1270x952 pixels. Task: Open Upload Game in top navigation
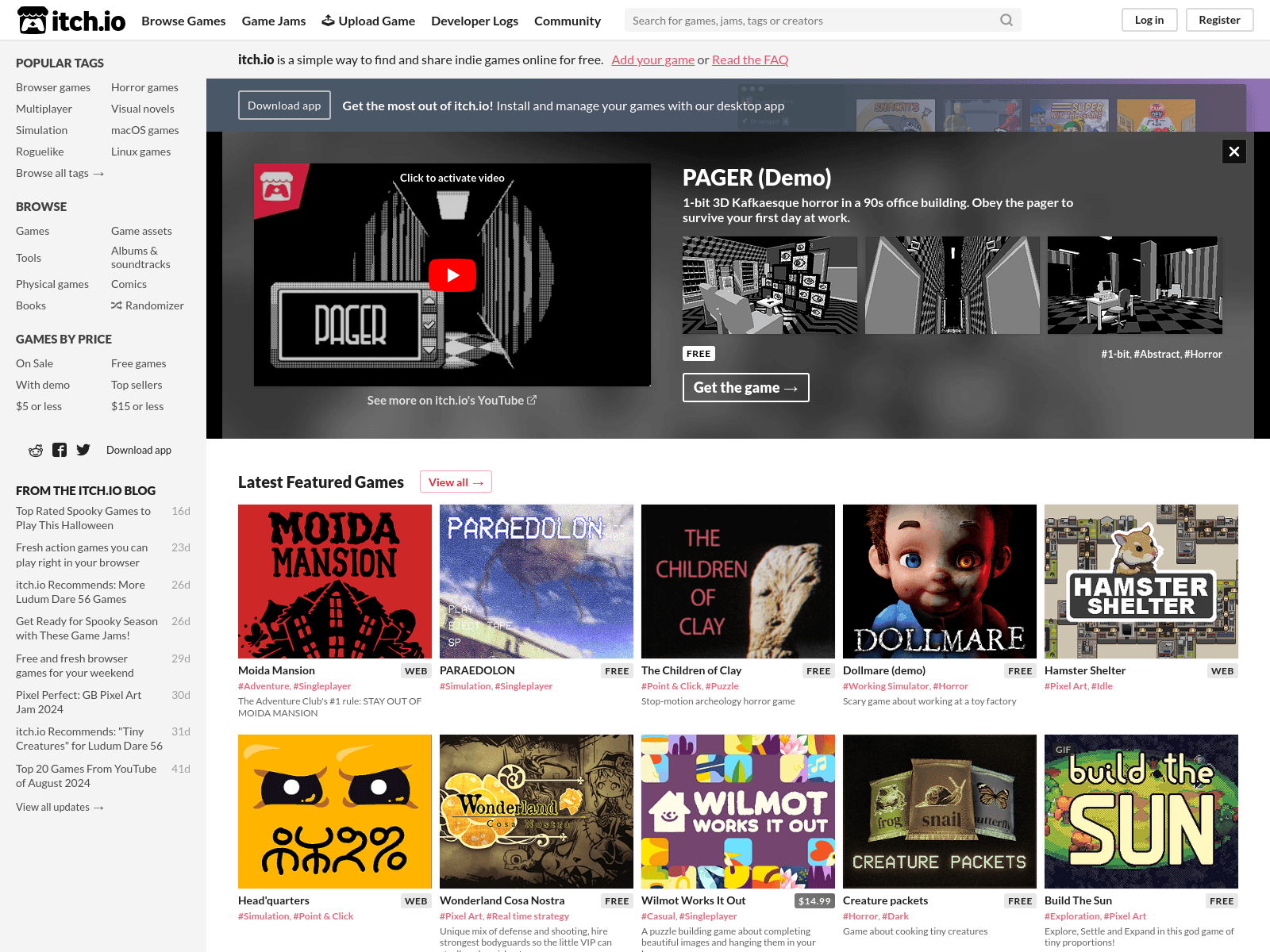pos(368,21)
